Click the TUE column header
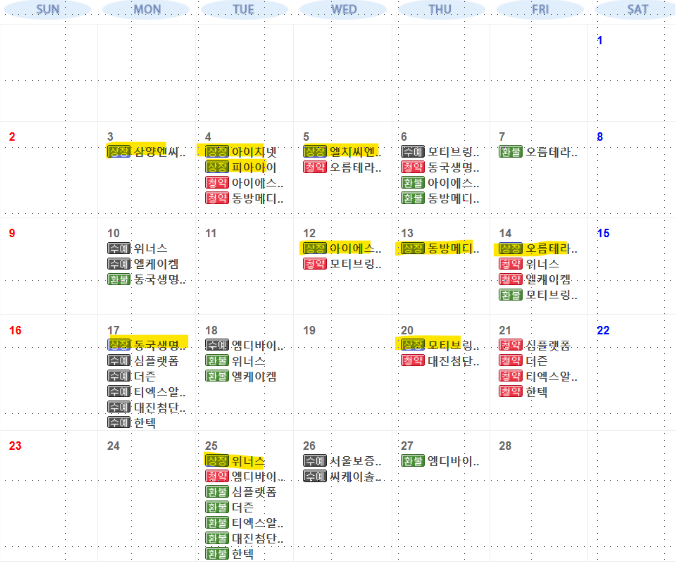The height and width of the screenshot is (562, 676). (244, 9)
